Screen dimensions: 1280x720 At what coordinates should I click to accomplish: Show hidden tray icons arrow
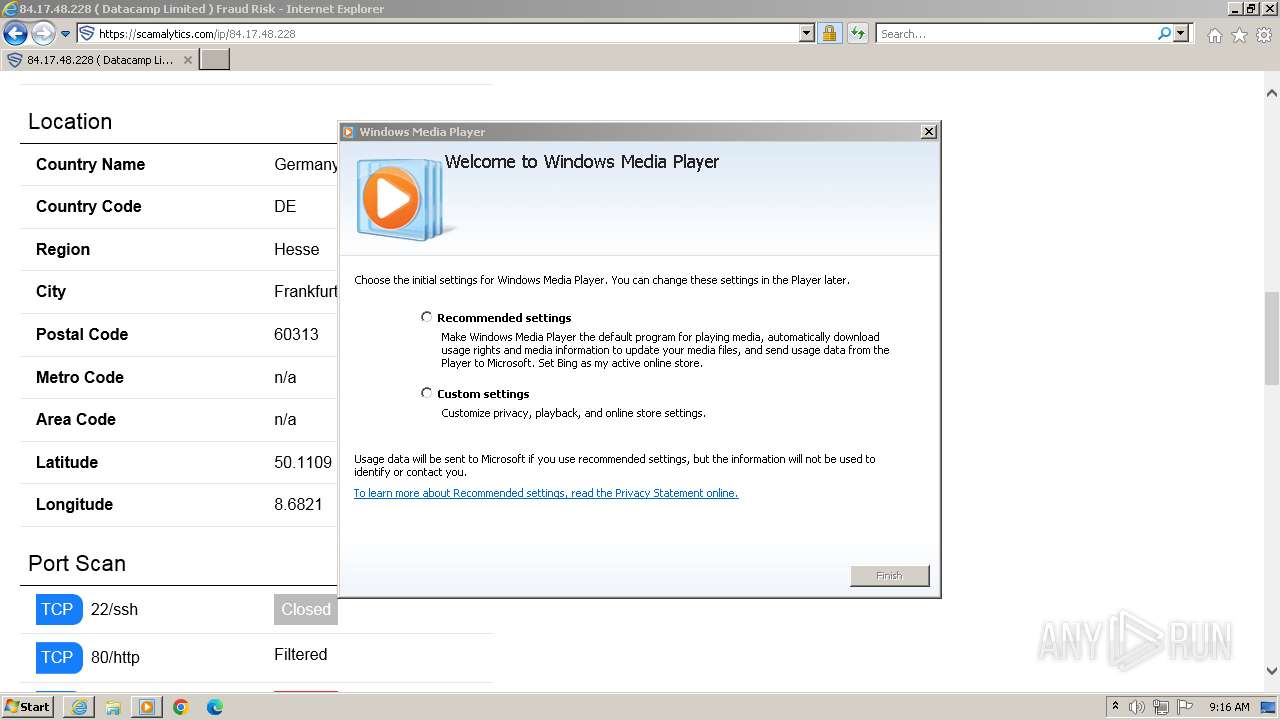[1115, 707]
